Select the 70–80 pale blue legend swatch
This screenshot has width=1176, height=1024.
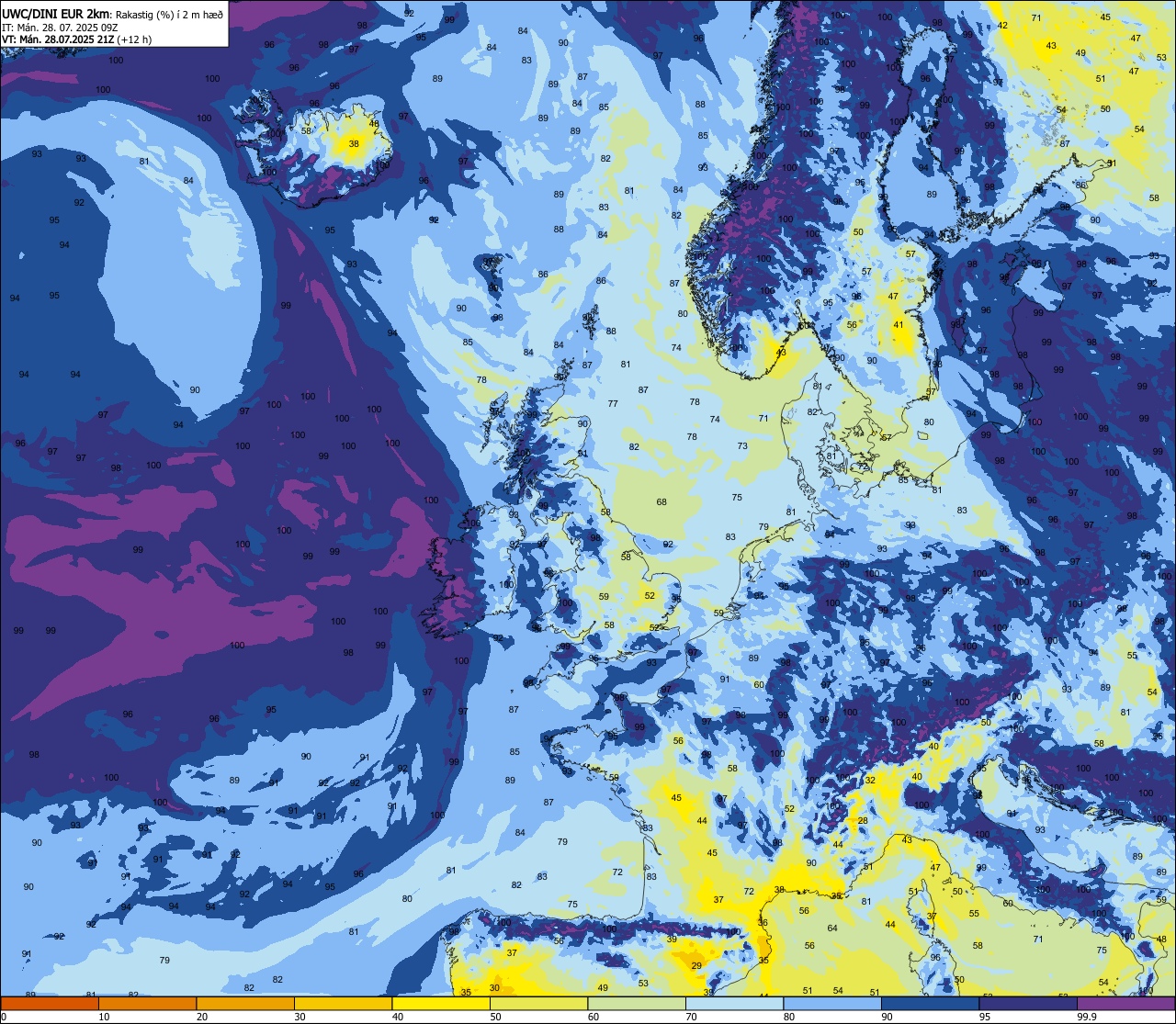tap(734, 1003)
